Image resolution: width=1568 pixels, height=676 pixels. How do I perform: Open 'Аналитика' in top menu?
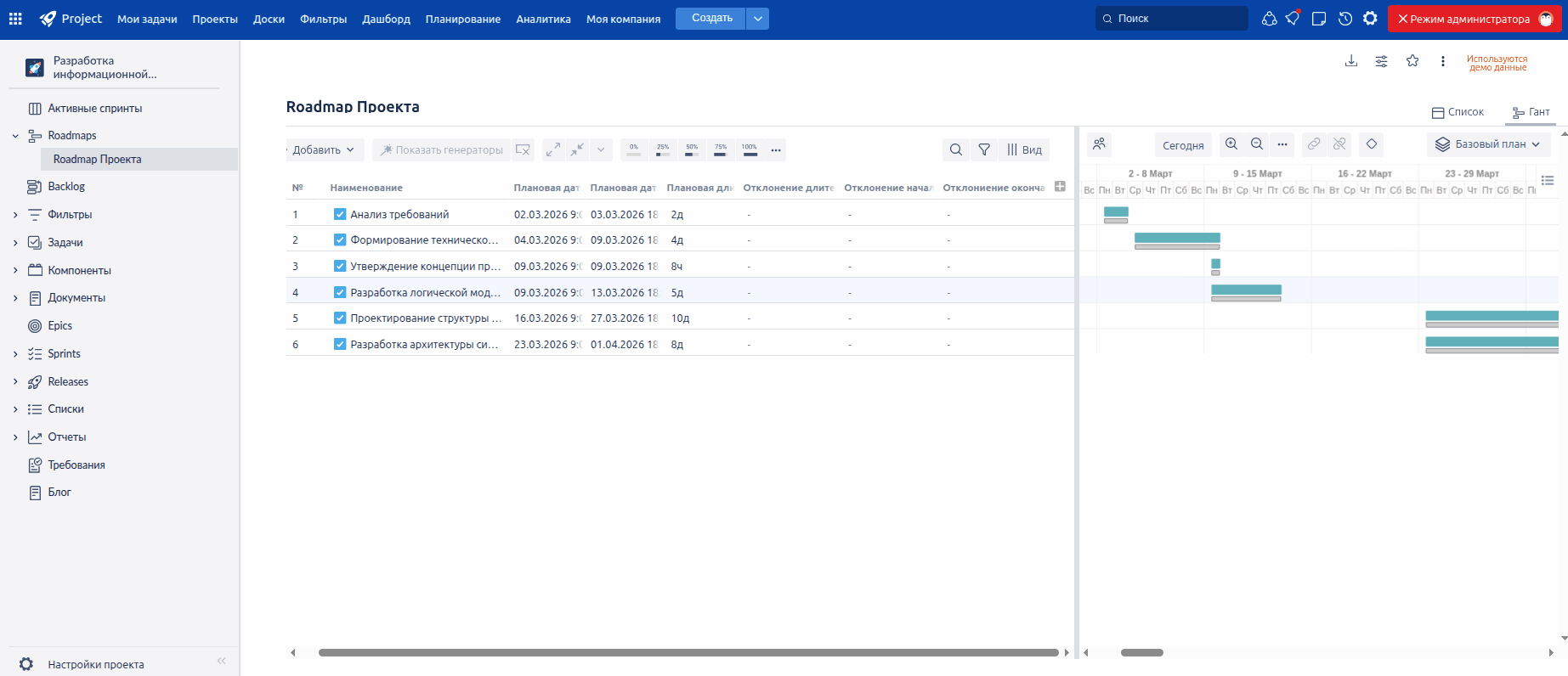coord(543,19)
